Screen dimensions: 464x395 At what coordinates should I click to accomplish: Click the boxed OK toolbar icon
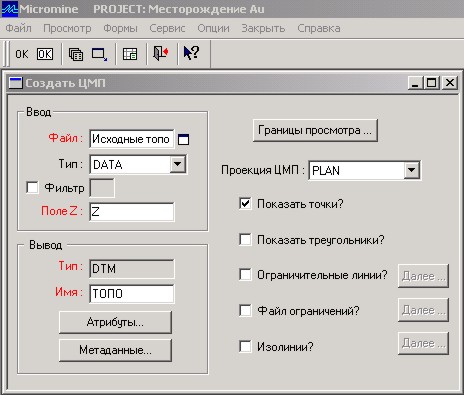tap(45, 54)
